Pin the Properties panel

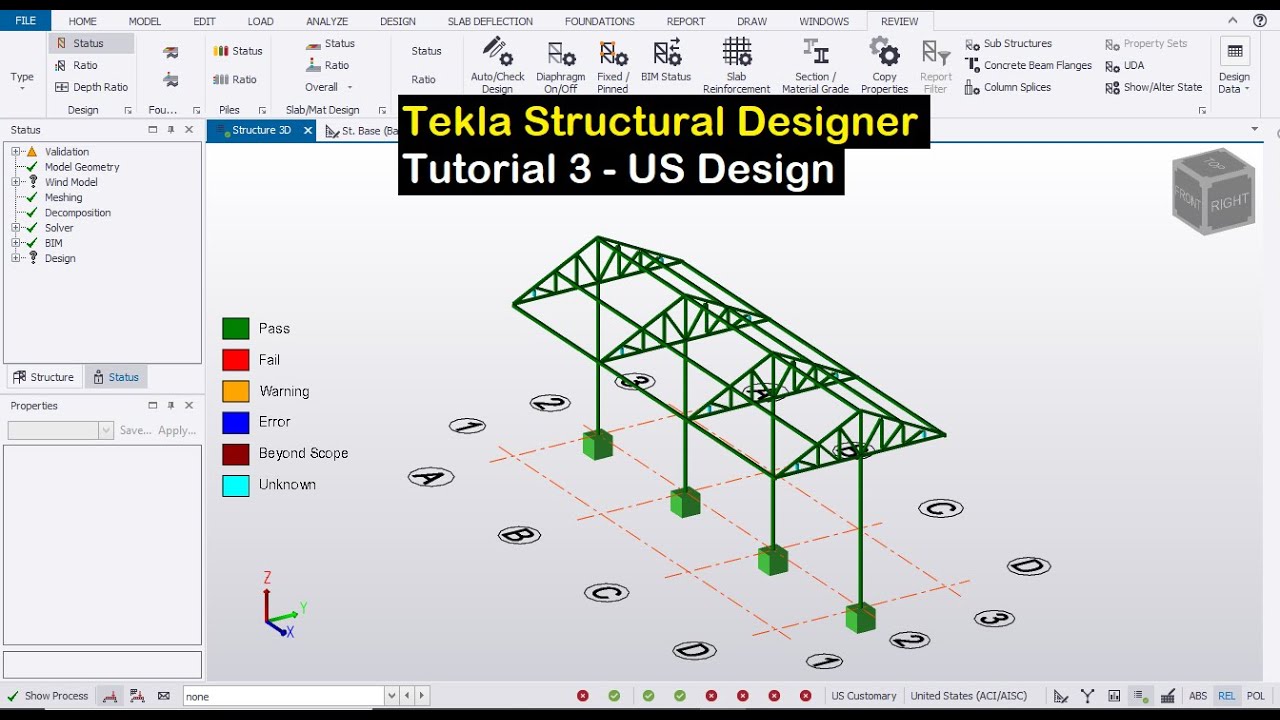[171, 406]
